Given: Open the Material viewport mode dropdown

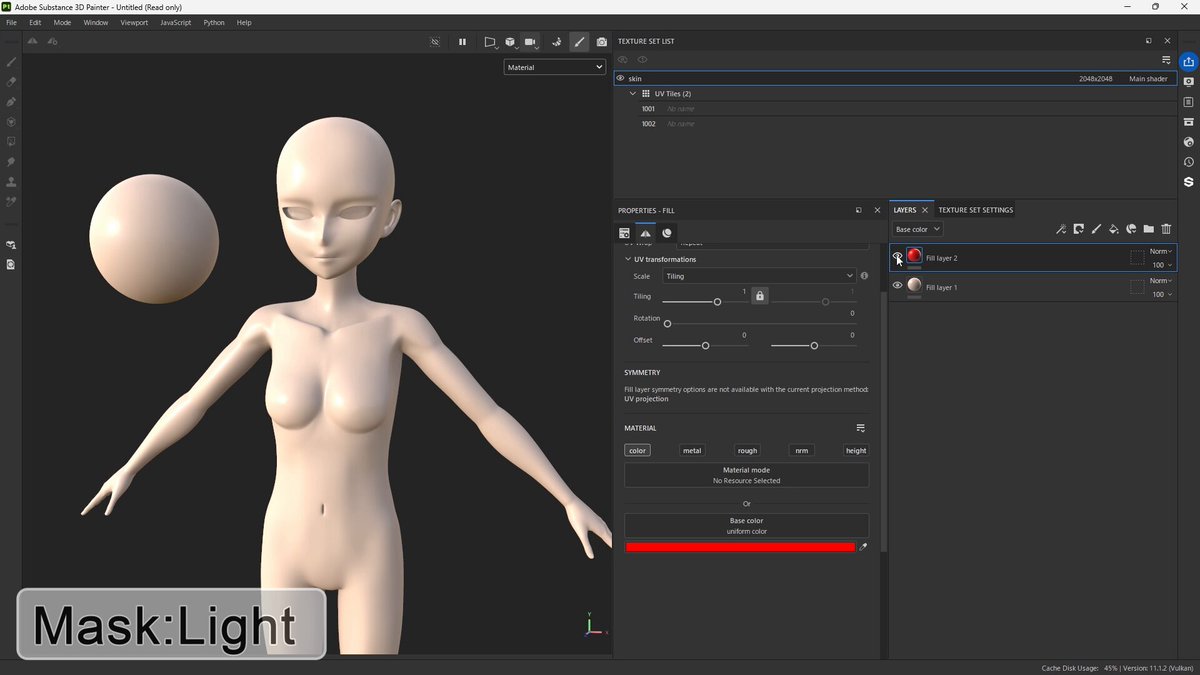Looking at the screenshot, I should [554, 67].
